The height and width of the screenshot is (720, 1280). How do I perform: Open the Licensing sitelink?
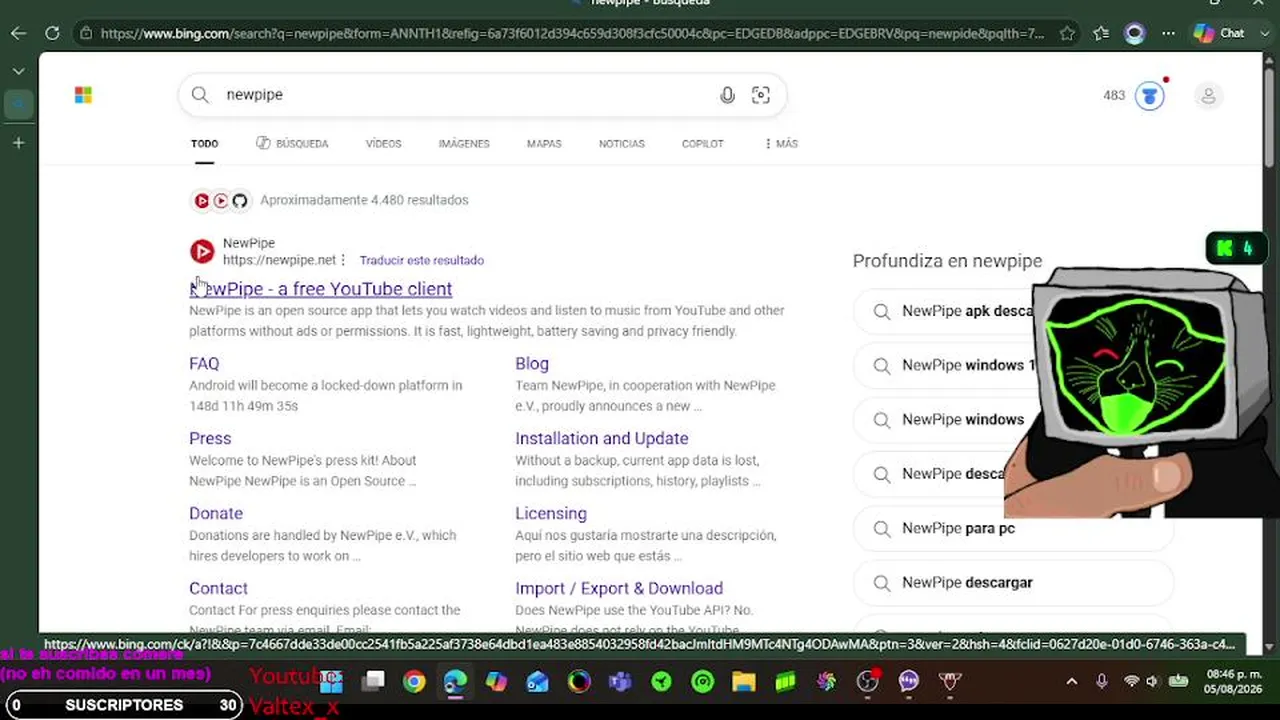551,514
